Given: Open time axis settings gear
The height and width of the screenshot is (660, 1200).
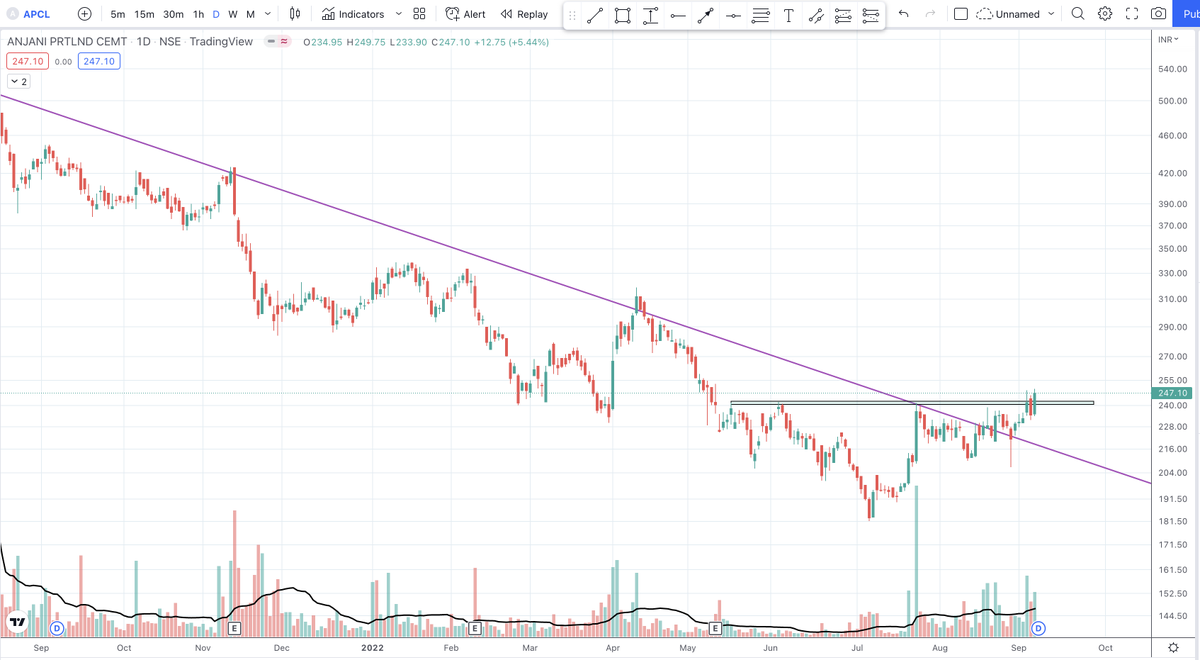Looking at the screenshot, I should [1173, 648].
